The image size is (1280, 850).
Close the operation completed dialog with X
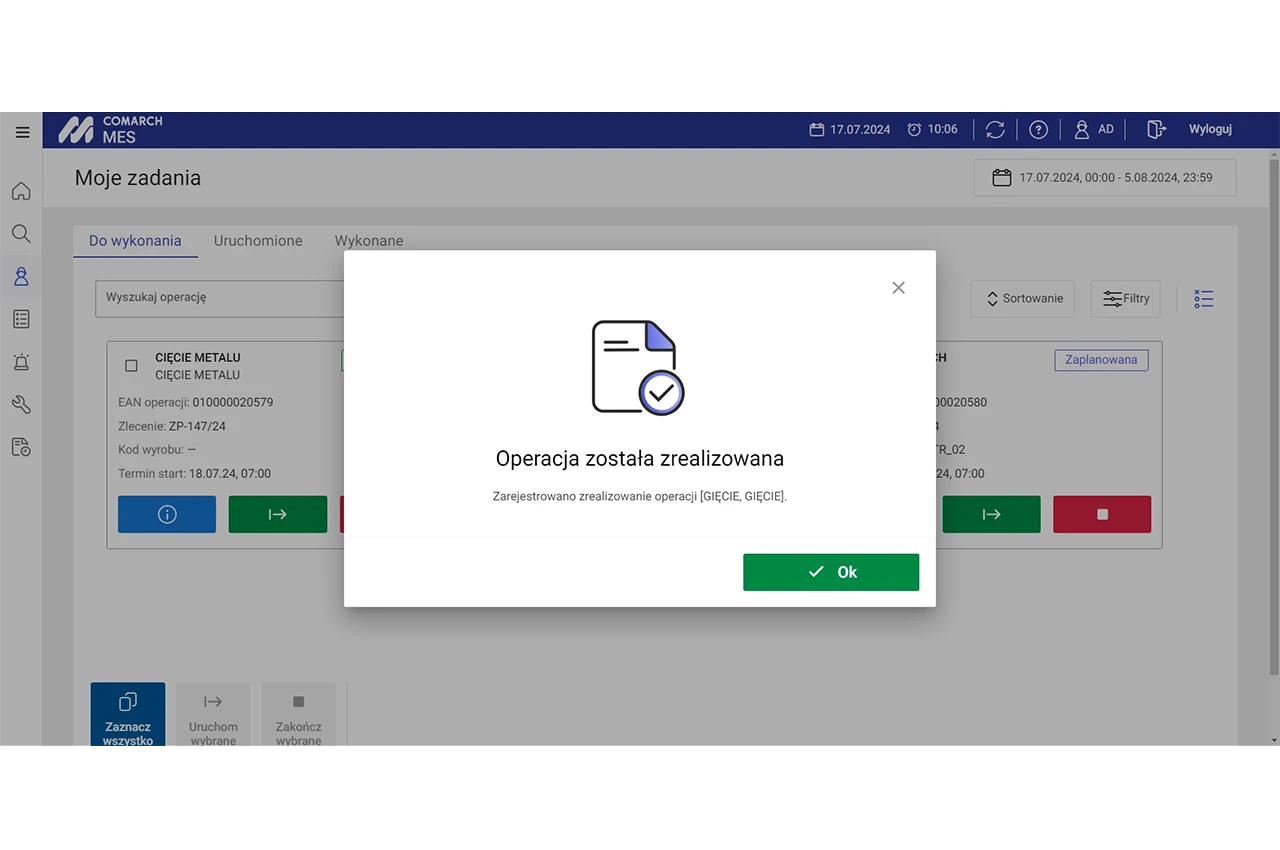coord(898,288)
